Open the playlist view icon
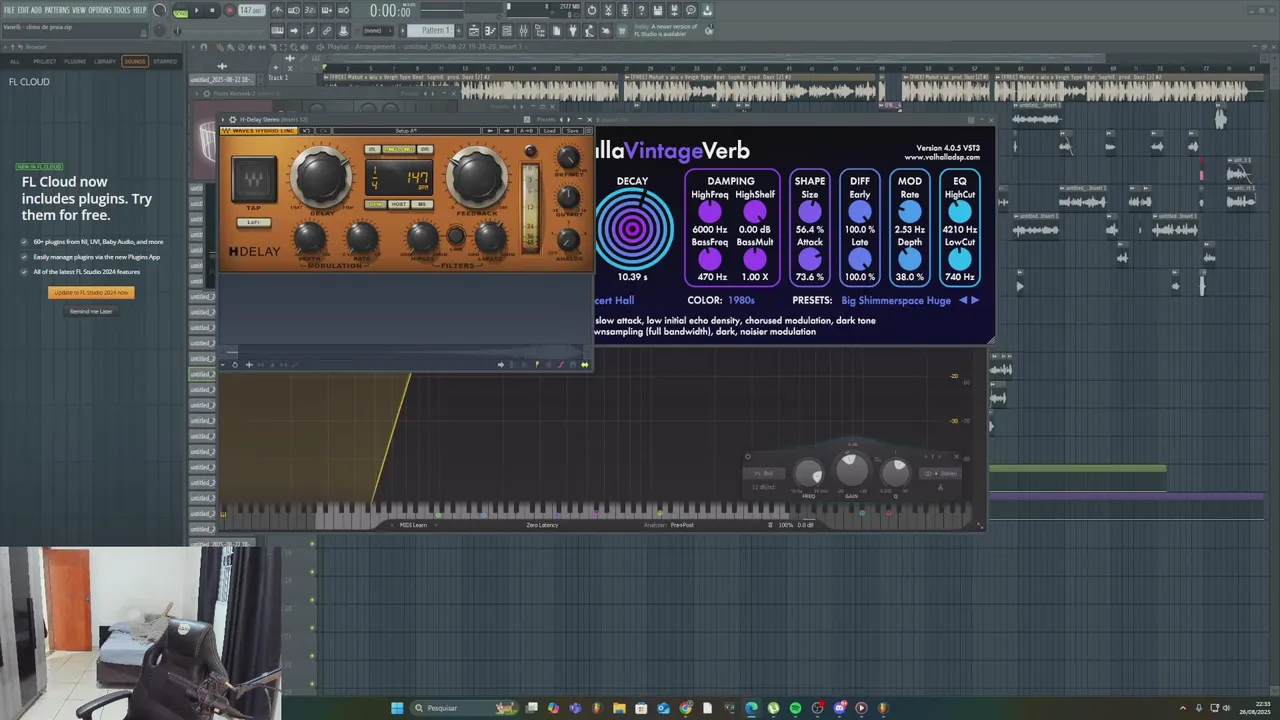 (474, 30)
